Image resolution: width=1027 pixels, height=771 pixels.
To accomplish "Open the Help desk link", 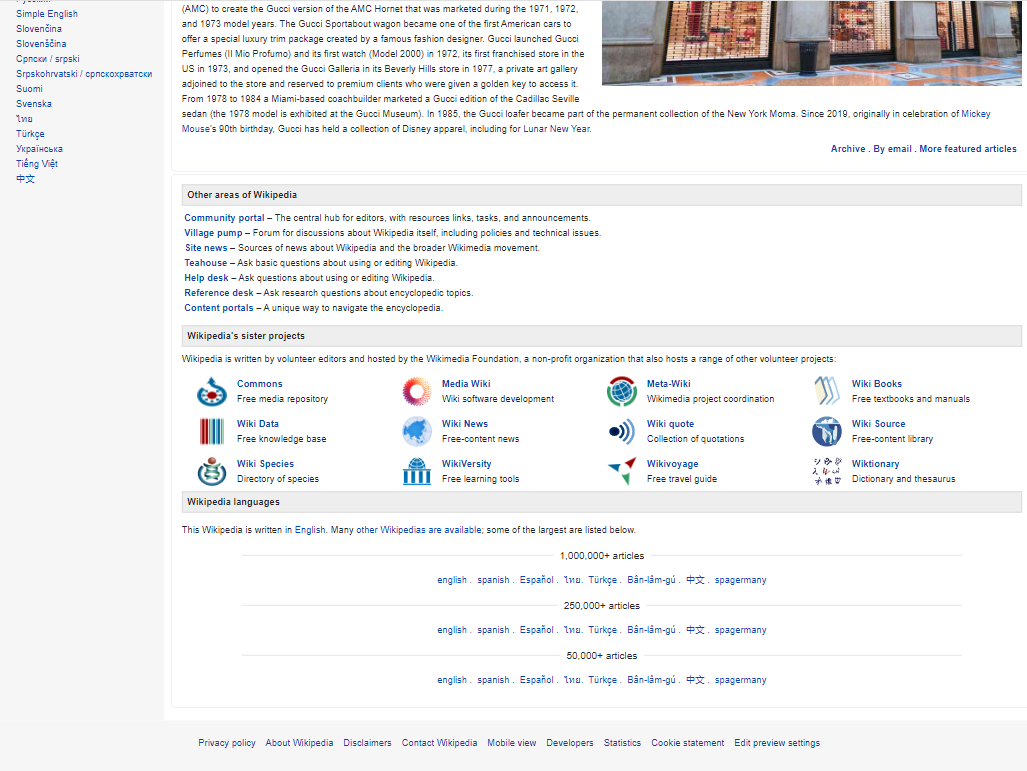I will [206, 278].
